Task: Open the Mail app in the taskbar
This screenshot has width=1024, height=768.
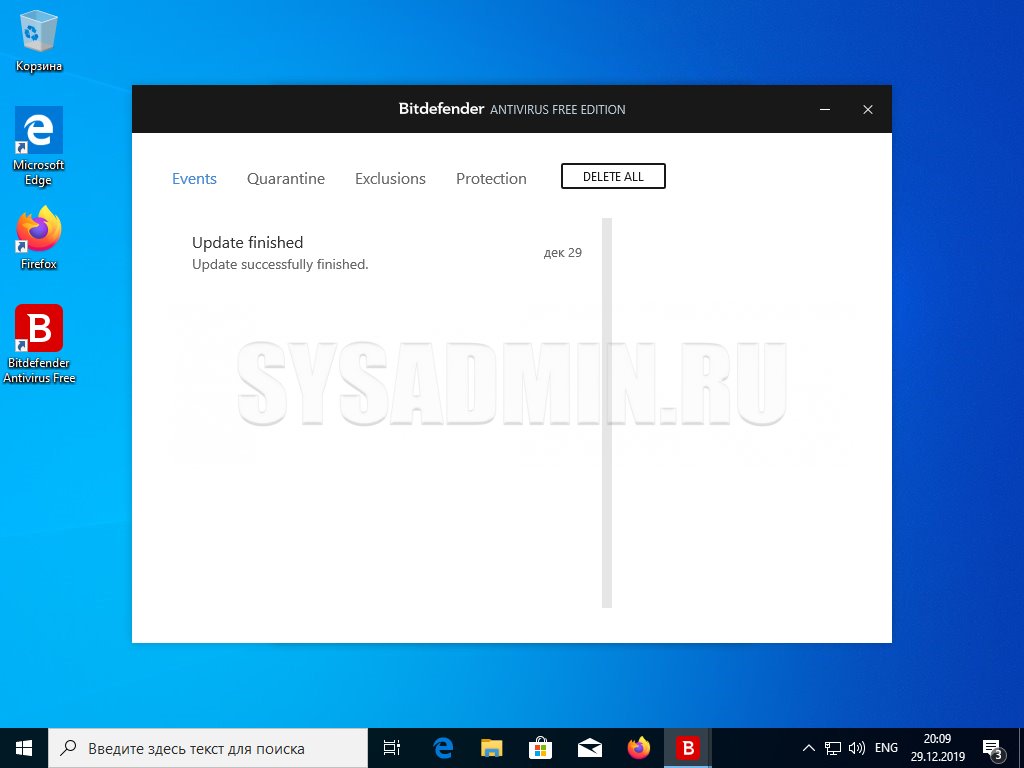Action: click(x=589, y=748)
